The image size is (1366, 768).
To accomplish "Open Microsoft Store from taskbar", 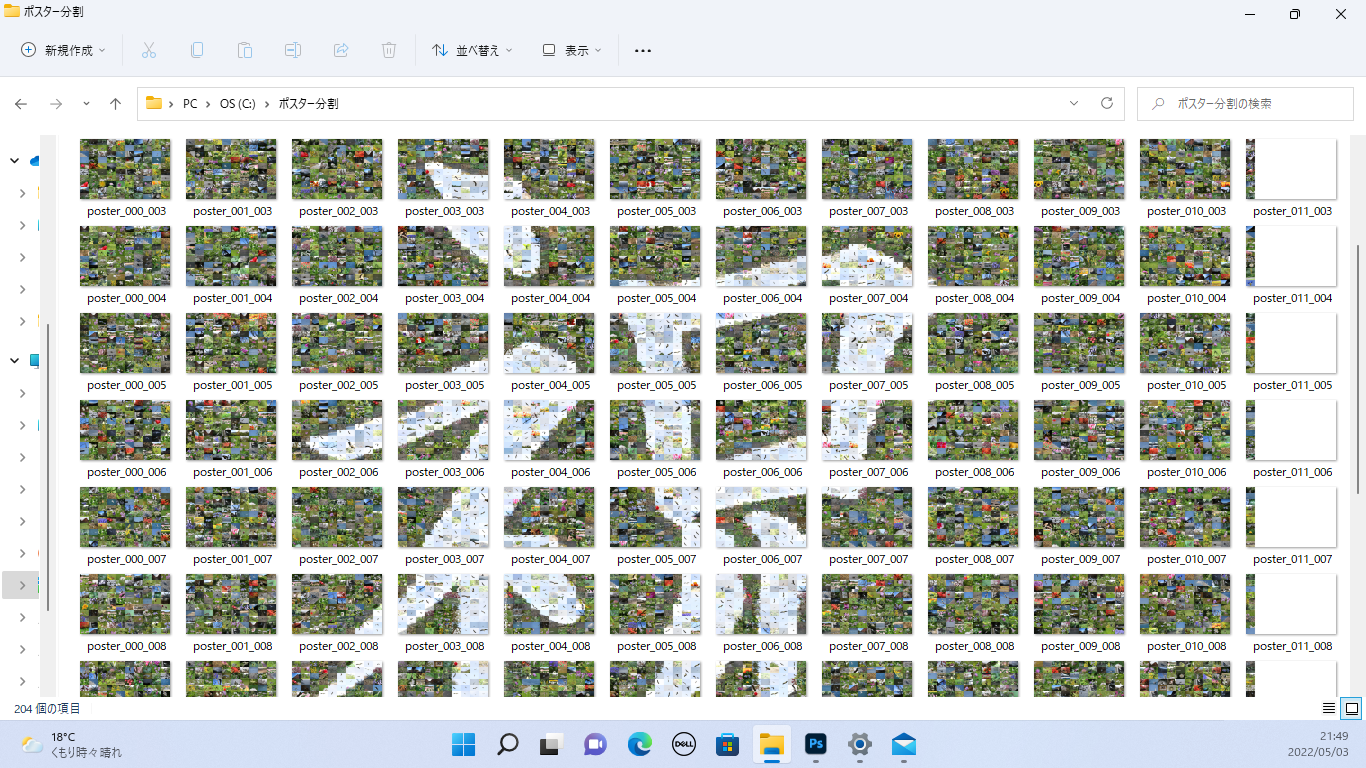I will tap(727, 744).
